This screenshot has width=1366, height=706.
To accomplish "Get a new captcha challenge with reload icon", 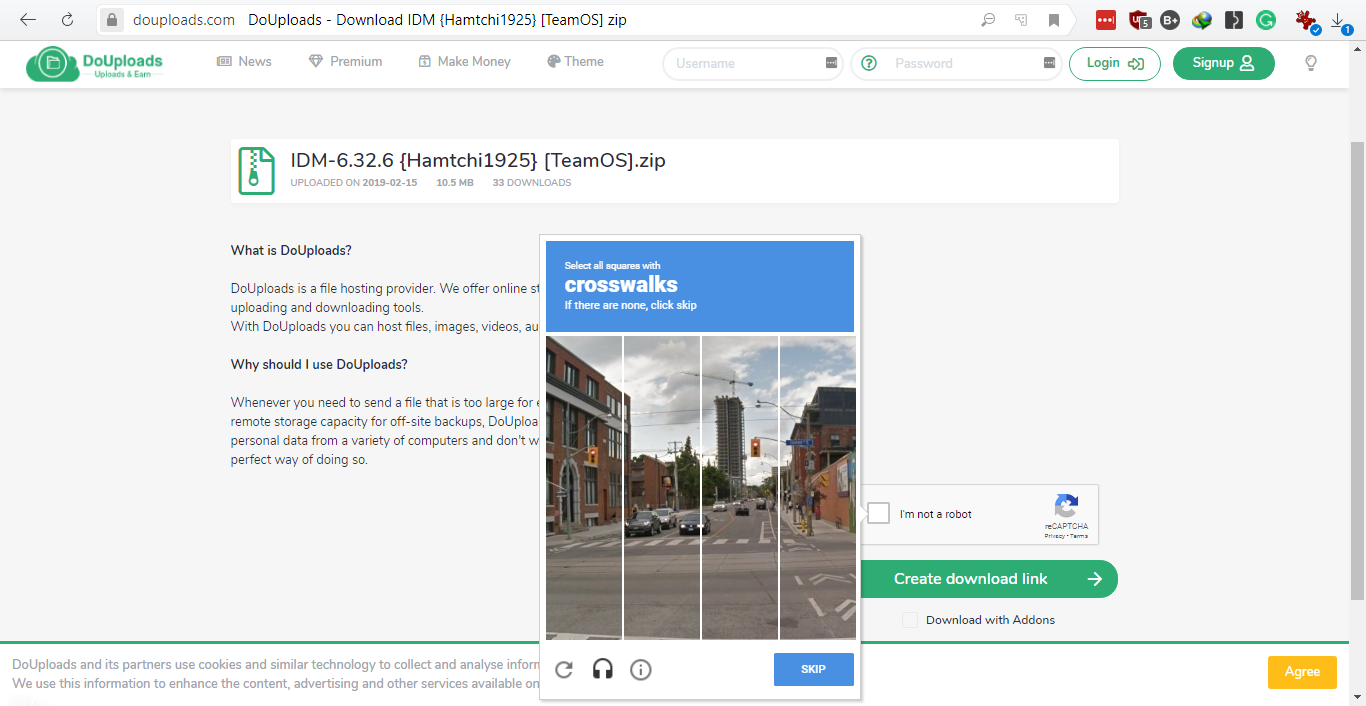I will (x=564, y=670).
